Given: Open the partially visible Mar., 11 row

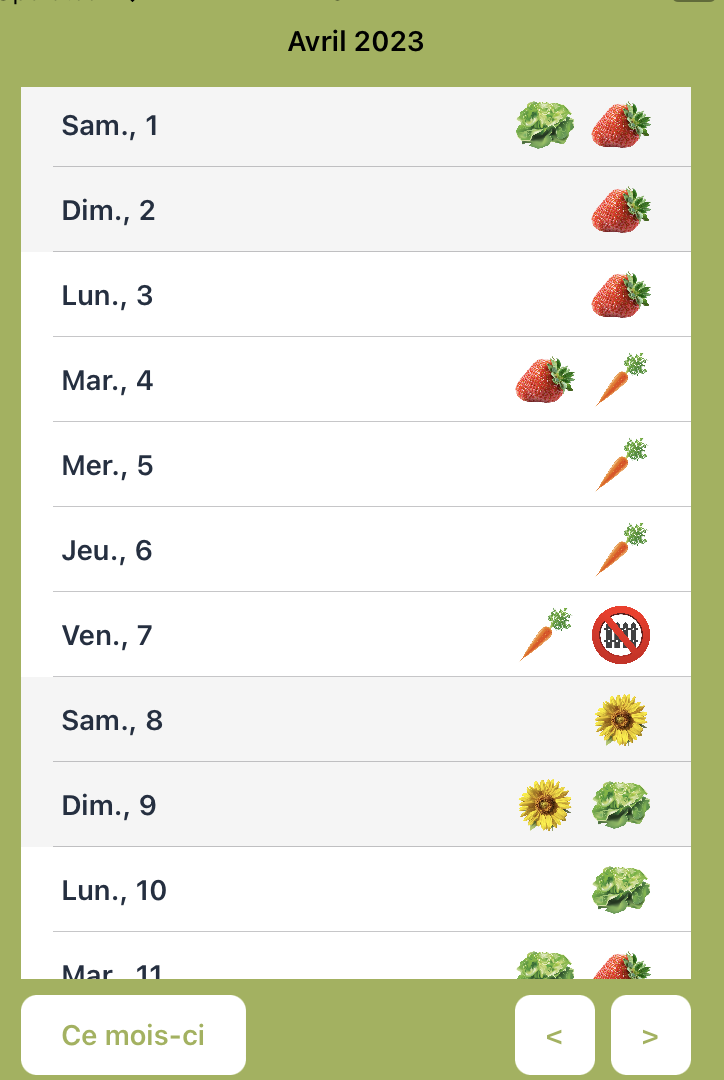Looking at the screenshot, I should (x=356, y=956).
